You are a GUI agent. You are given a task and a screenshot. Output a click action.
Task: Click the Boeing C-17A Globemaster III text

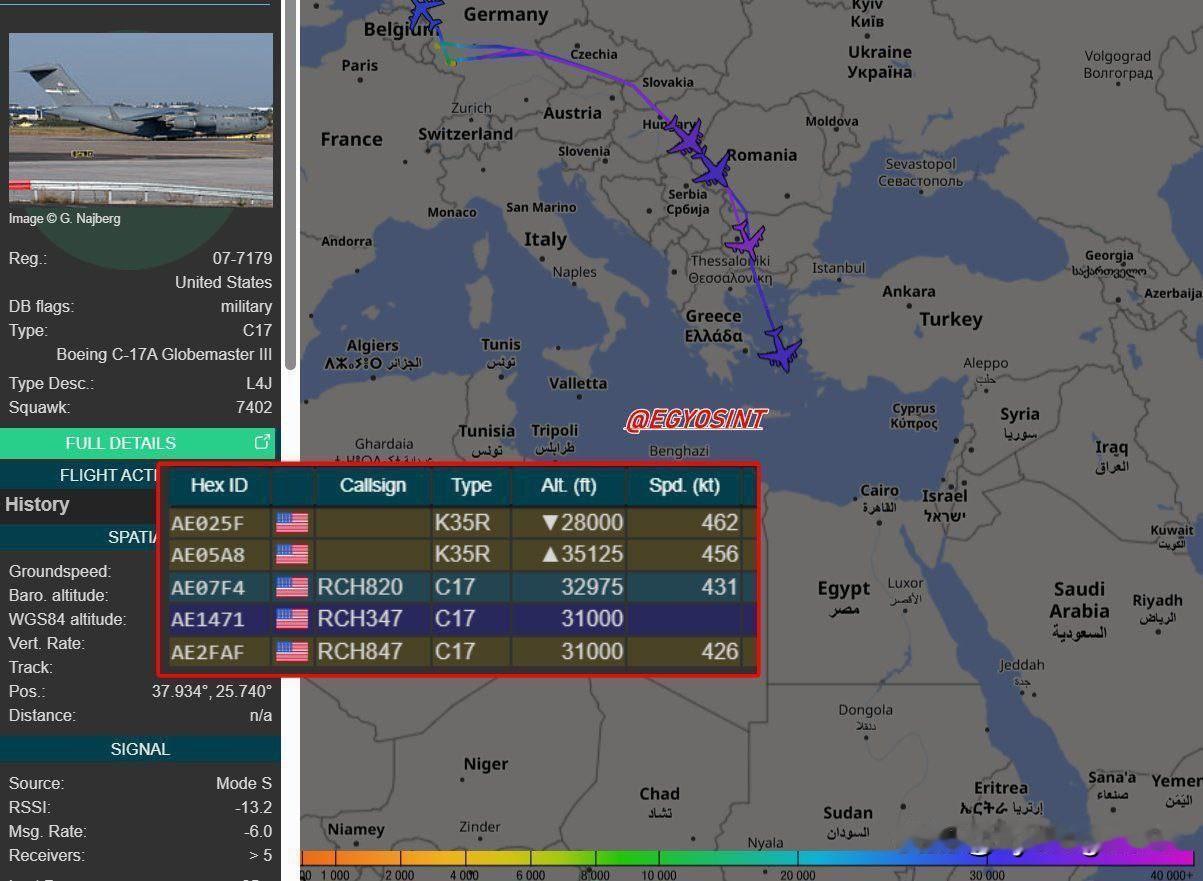pos(164,354)
